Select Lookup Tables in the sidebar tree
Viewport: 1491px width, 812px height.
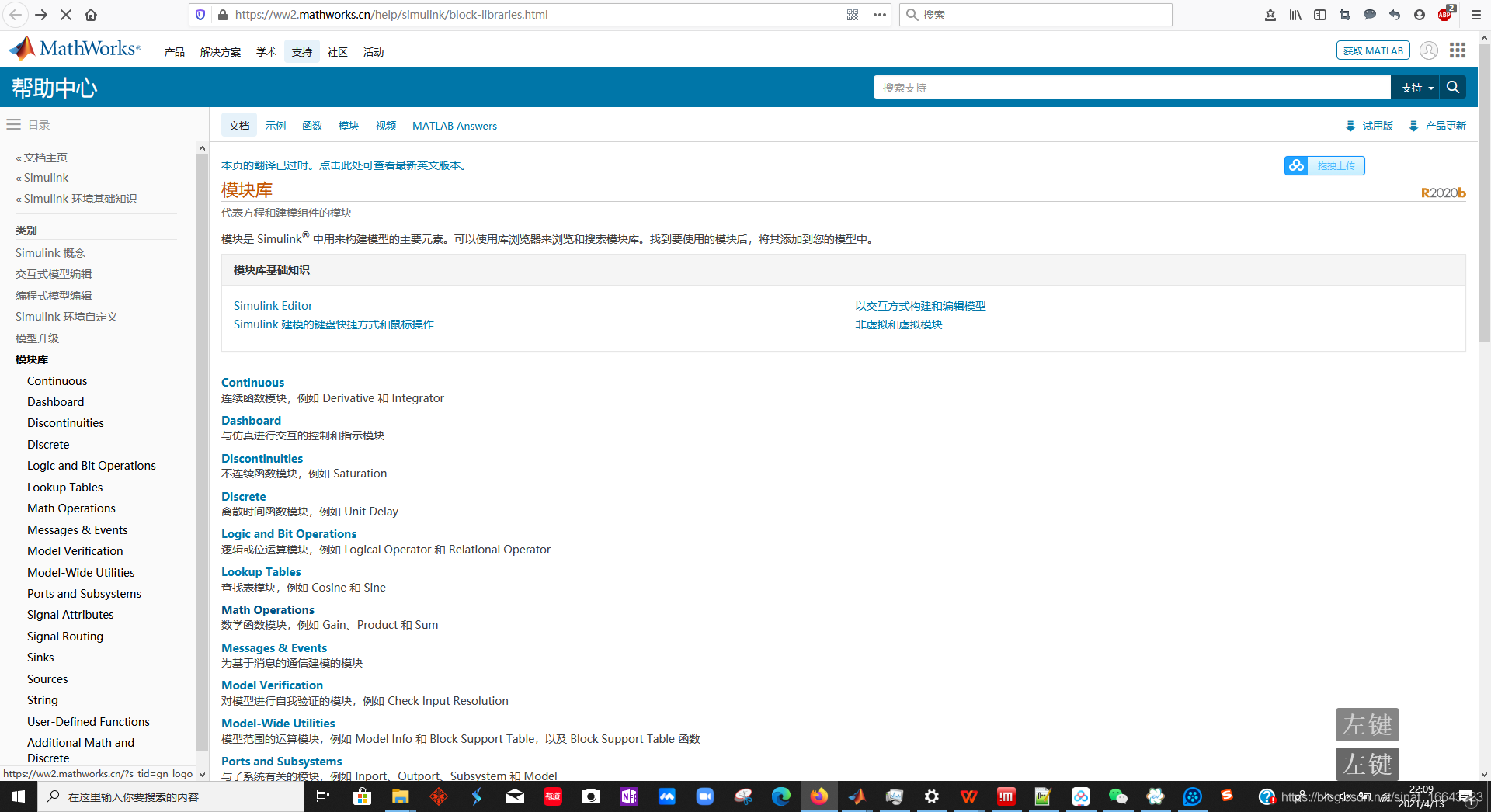click(x=64, y=488)
